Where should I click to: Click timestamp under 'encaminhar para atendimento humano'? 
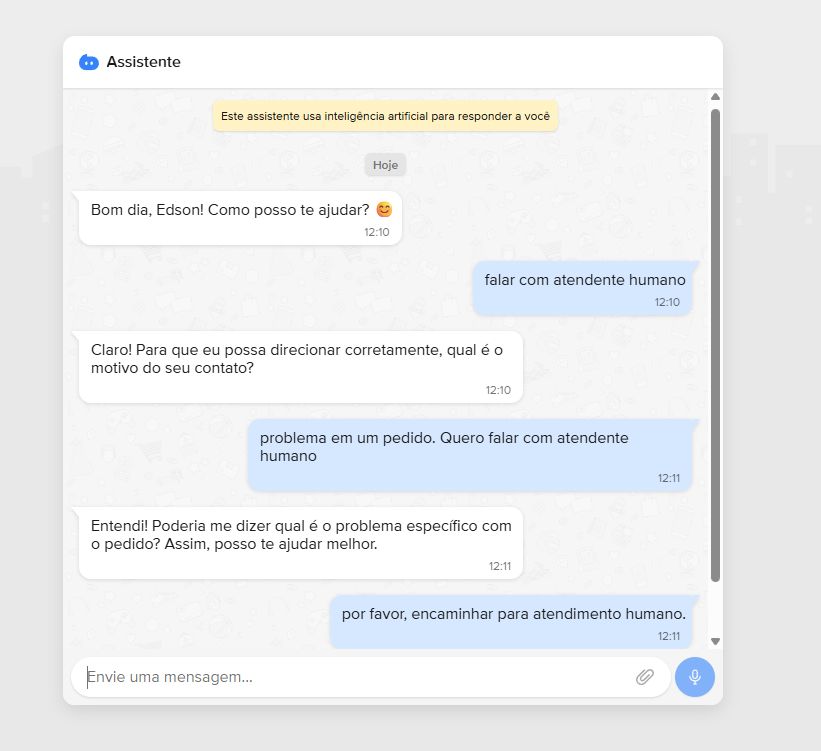pyautogui.click(x=669, y=636)
